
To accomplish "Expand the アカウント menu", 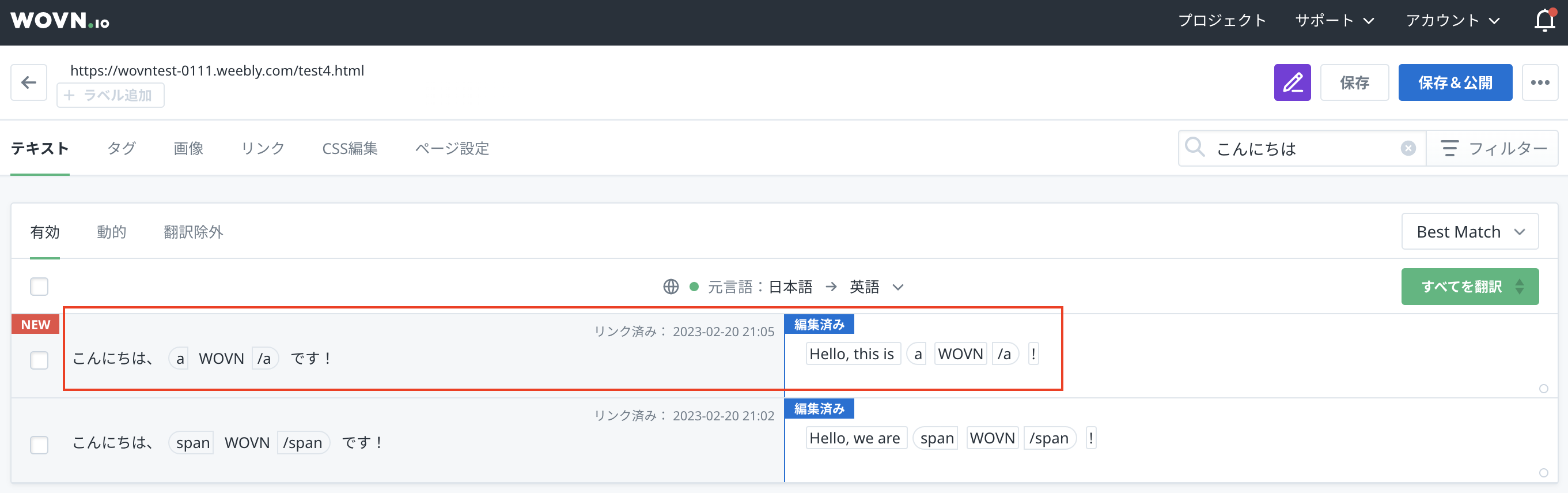I will coord(1452,21).
